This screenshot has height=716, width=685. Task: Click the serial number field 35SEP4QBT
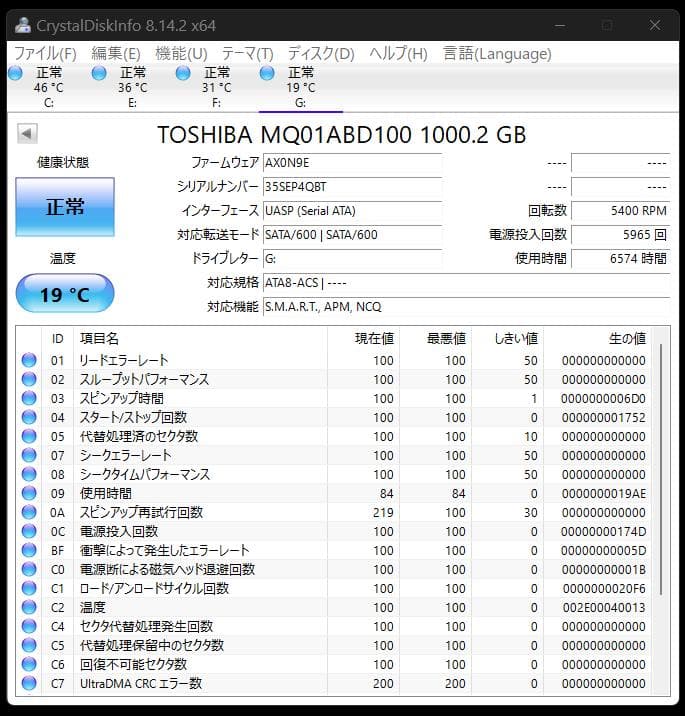point(352,187)
